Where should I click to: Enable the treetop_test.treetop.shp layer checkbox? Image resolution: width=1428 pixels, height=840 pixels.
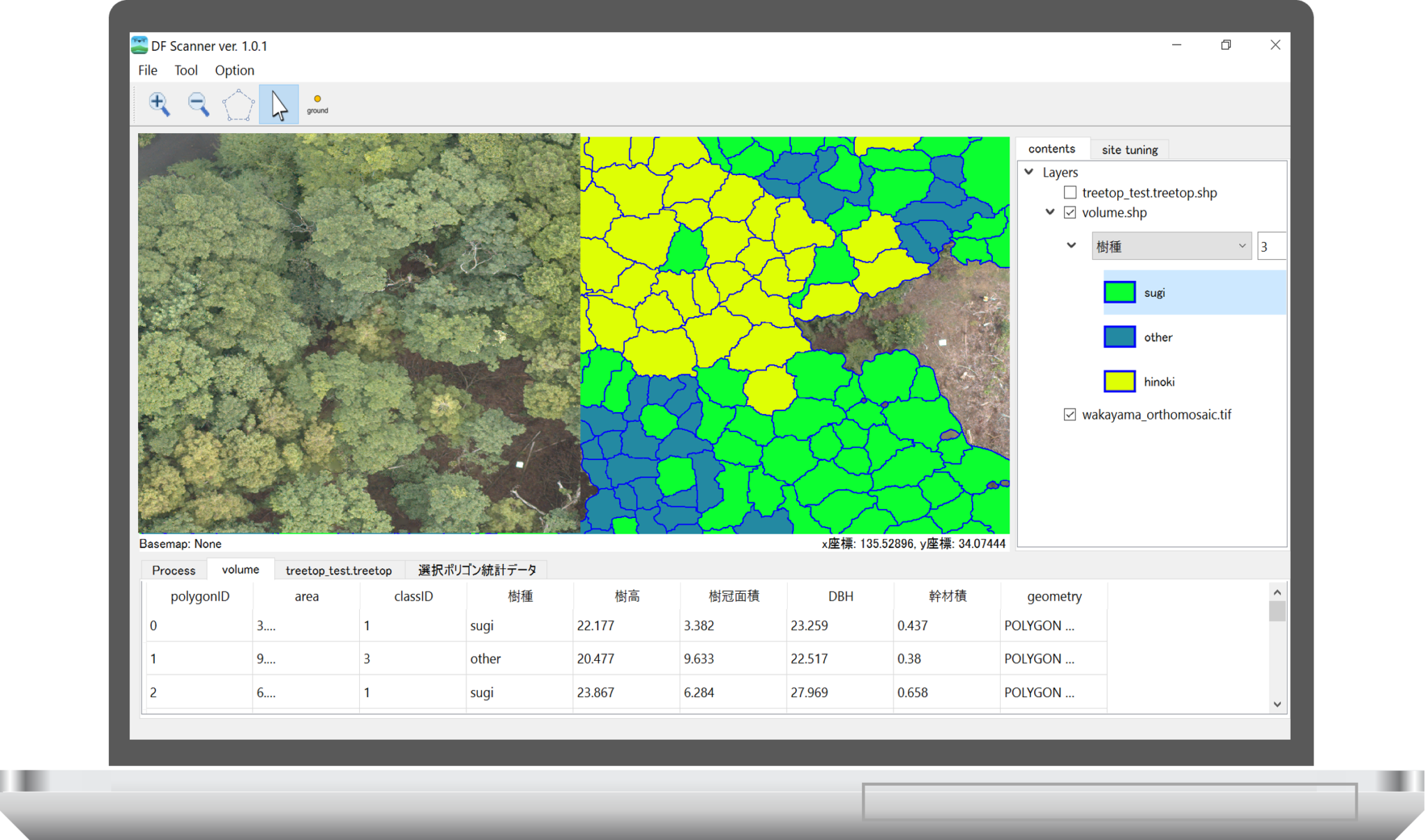tap(1070, 192)
